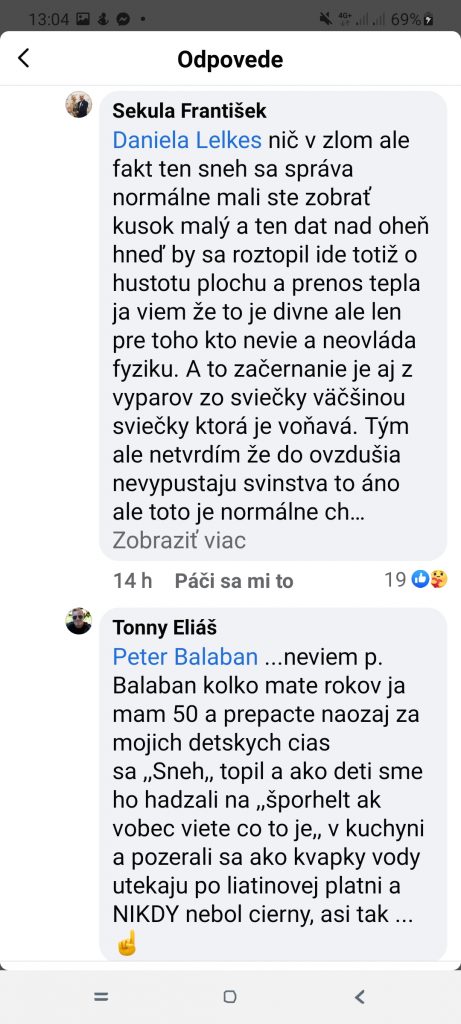461x1024 pixels.
Task: Open the Daniela Lelkes mention link
Action: 178,140
